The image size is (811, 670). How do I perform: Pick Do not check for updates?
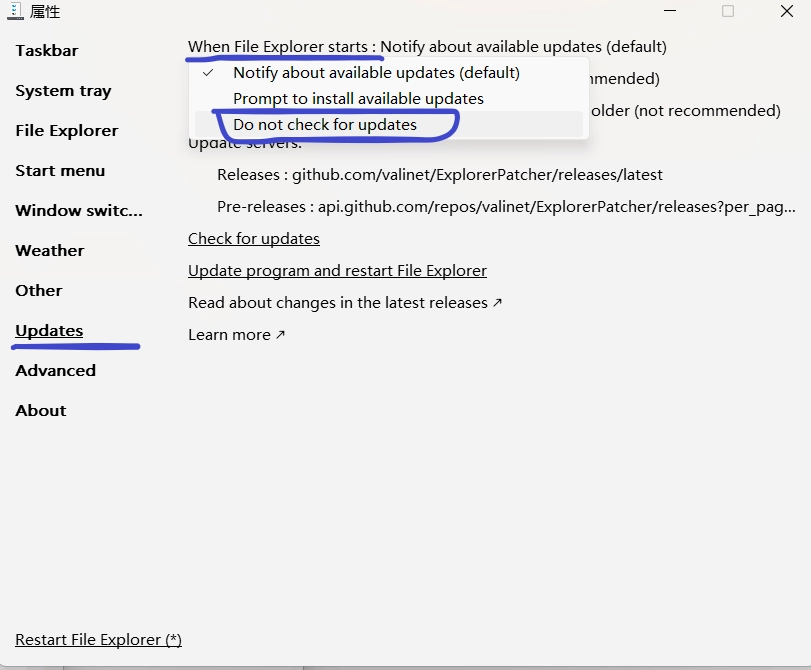(x=325, y=125)
